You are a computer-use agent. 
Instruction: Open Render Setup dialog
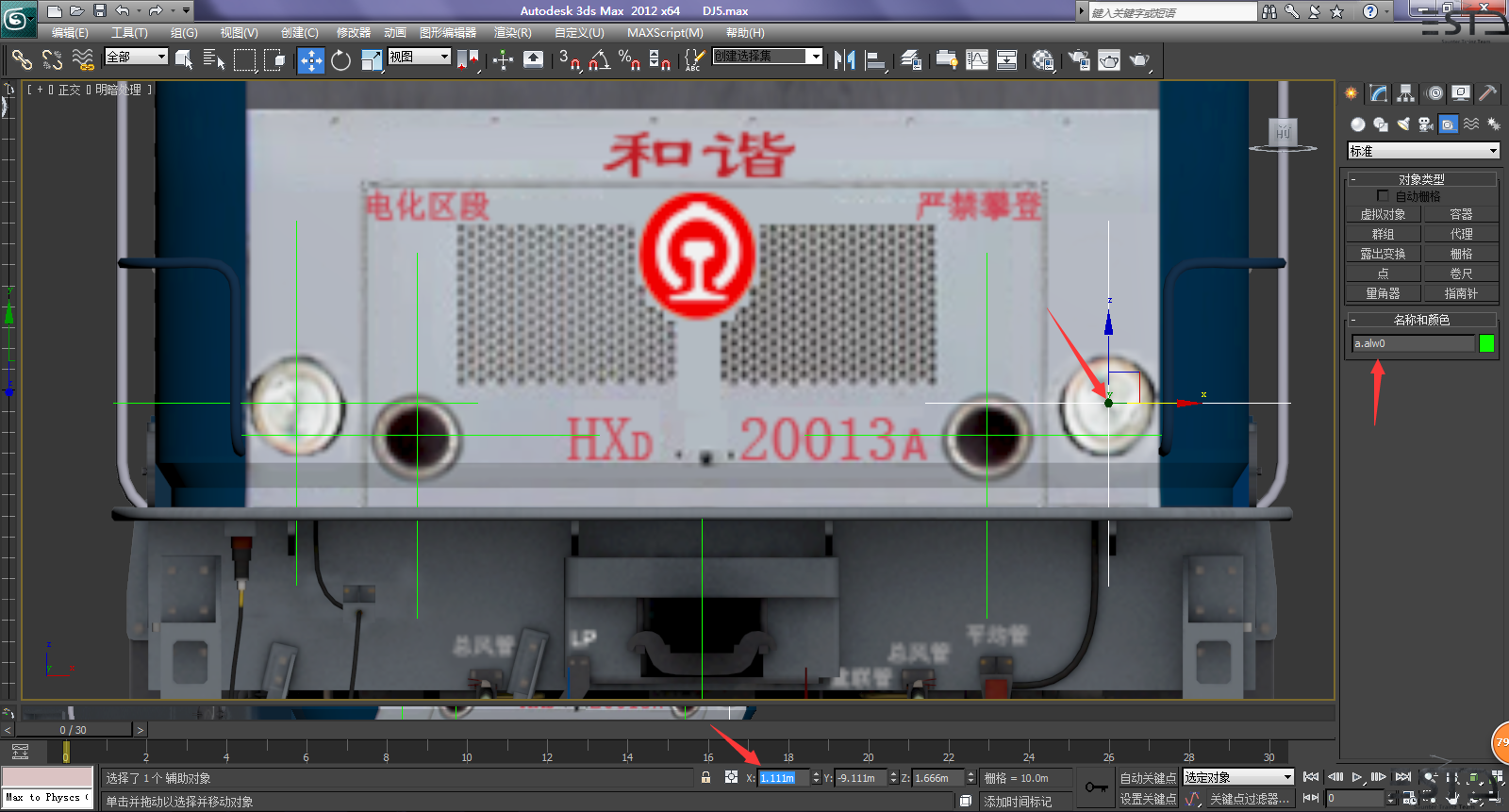1079,59
